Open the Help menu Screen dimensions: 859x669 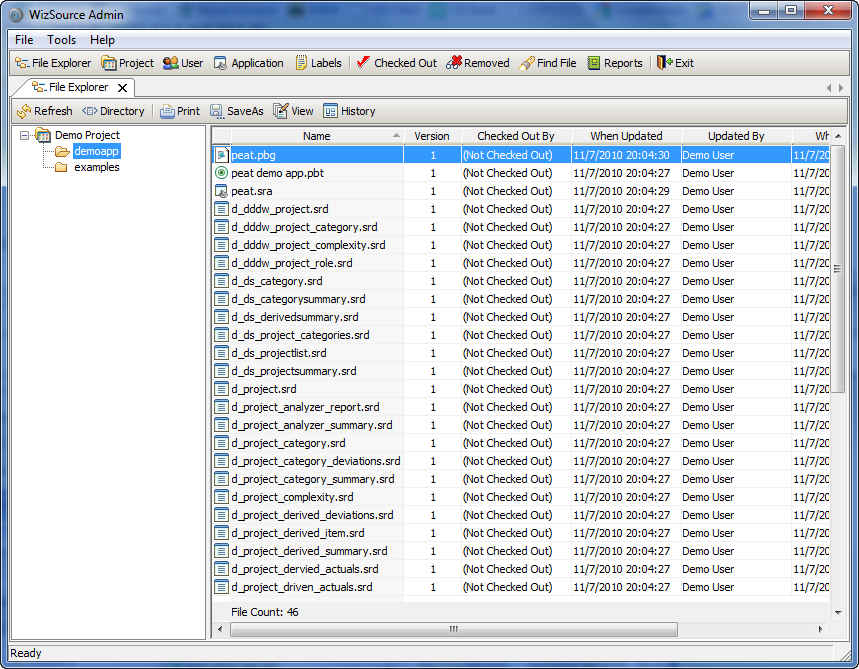click(x=102, y=40)
